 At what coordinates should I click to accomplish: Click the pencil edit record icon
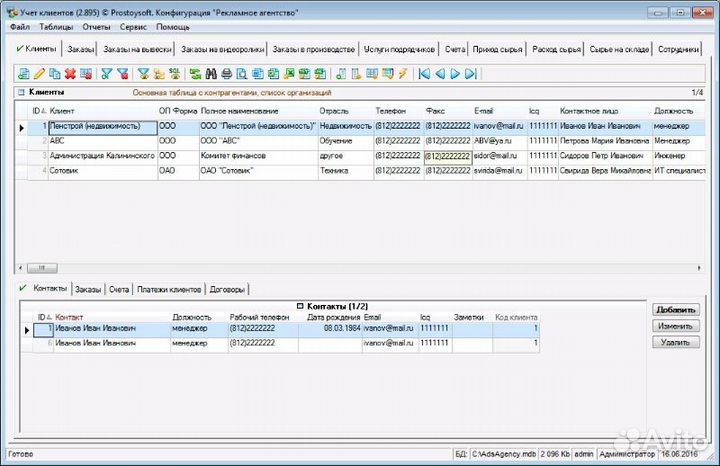[x=39, y=74]
